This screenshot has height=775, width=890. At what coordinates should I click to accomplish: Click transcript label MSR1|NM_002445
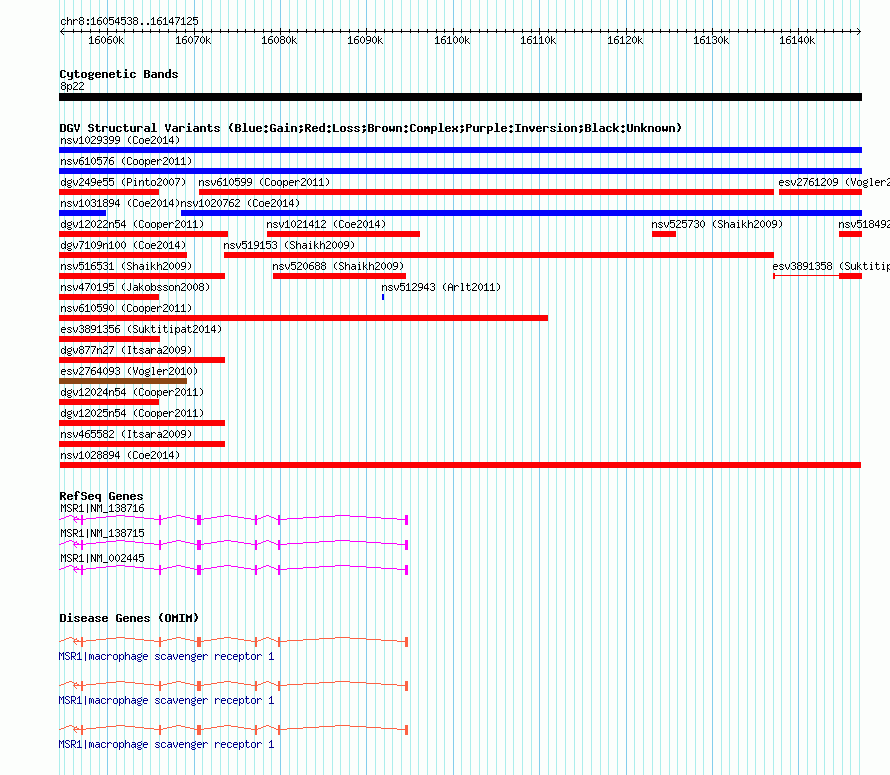[x=102, y=558]
